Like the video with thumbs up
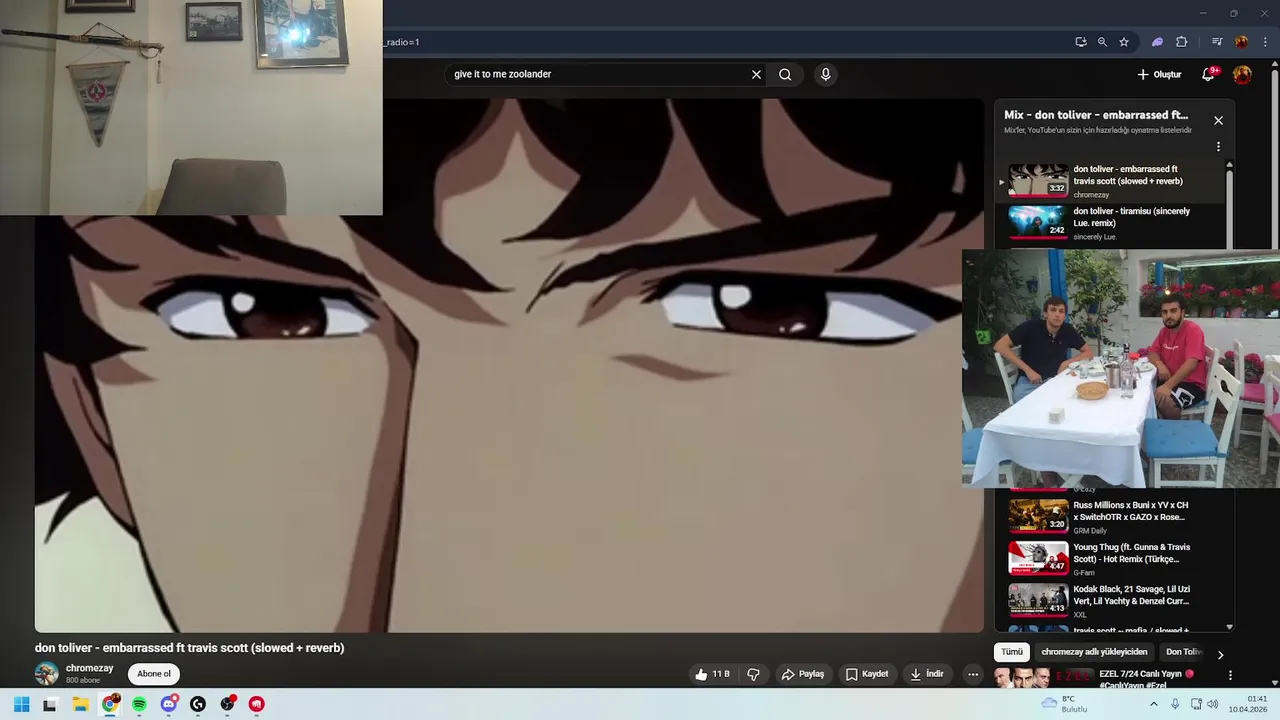1280x720 pixels. (x=715, y=674)
